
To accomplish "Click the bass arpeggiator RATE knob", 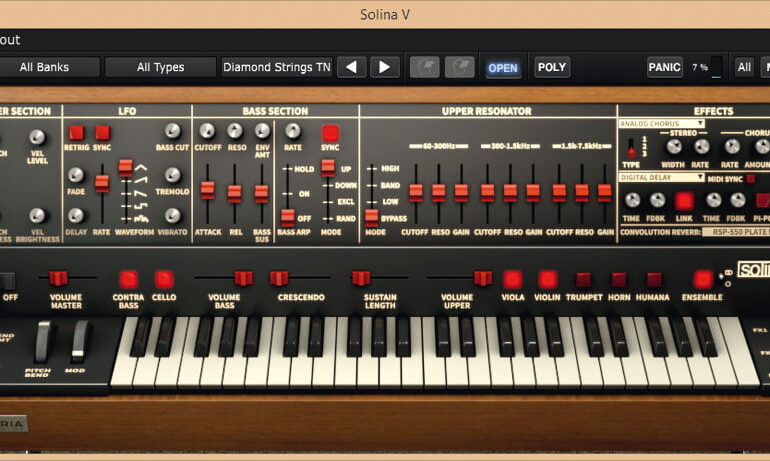I will tap(293, 131).
